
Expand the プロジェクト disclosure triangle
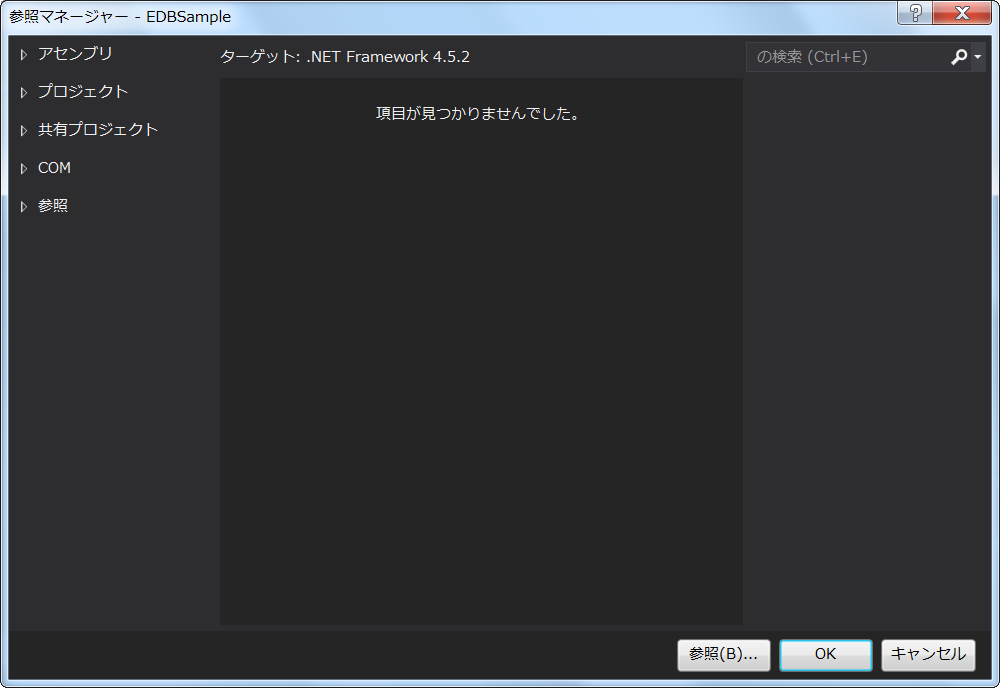(24, 92)
